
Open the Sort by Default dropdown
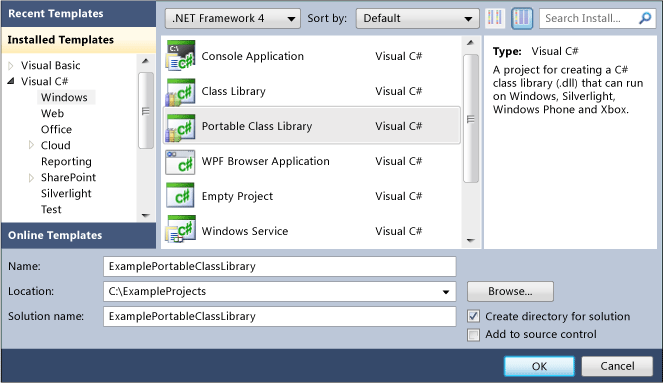(x=417, y=19)
